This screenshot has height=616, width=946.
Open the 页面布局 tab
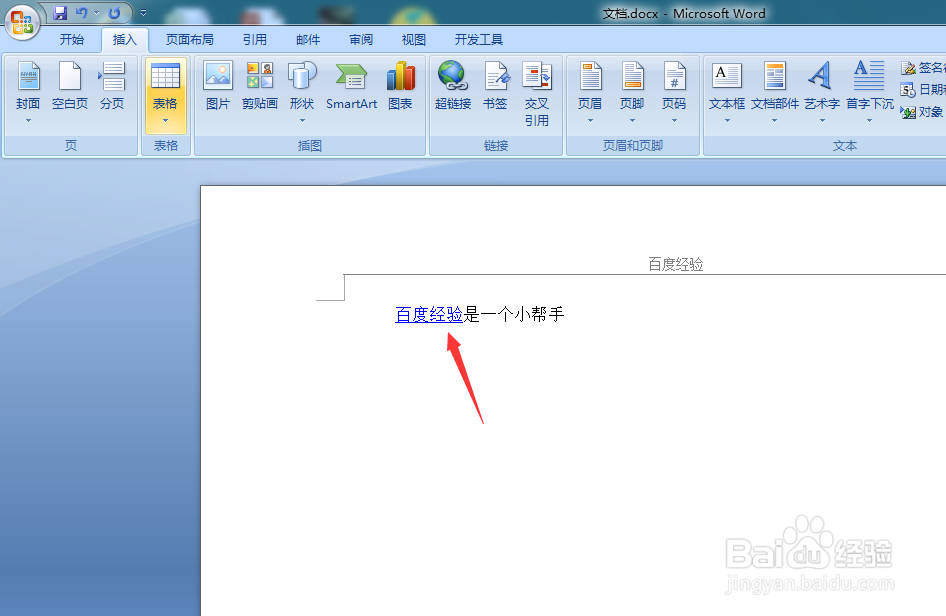(x=189, y=40)
